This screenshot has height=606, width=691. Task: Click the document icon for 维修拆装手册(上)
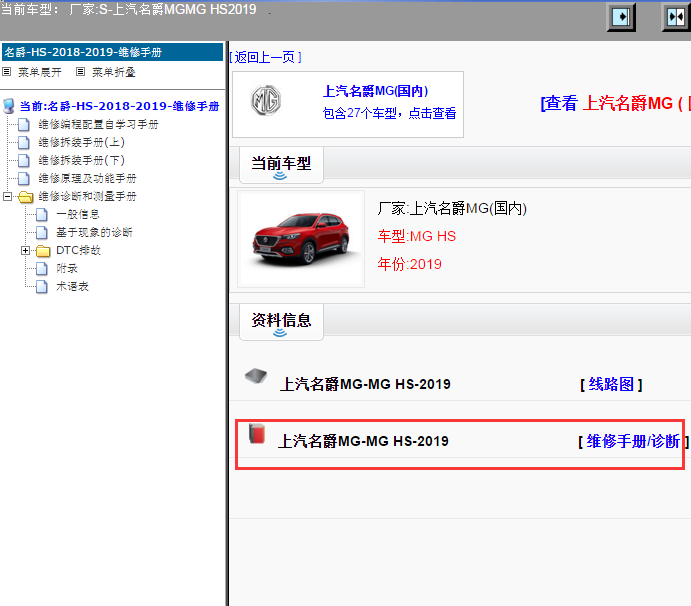point(24,142)
